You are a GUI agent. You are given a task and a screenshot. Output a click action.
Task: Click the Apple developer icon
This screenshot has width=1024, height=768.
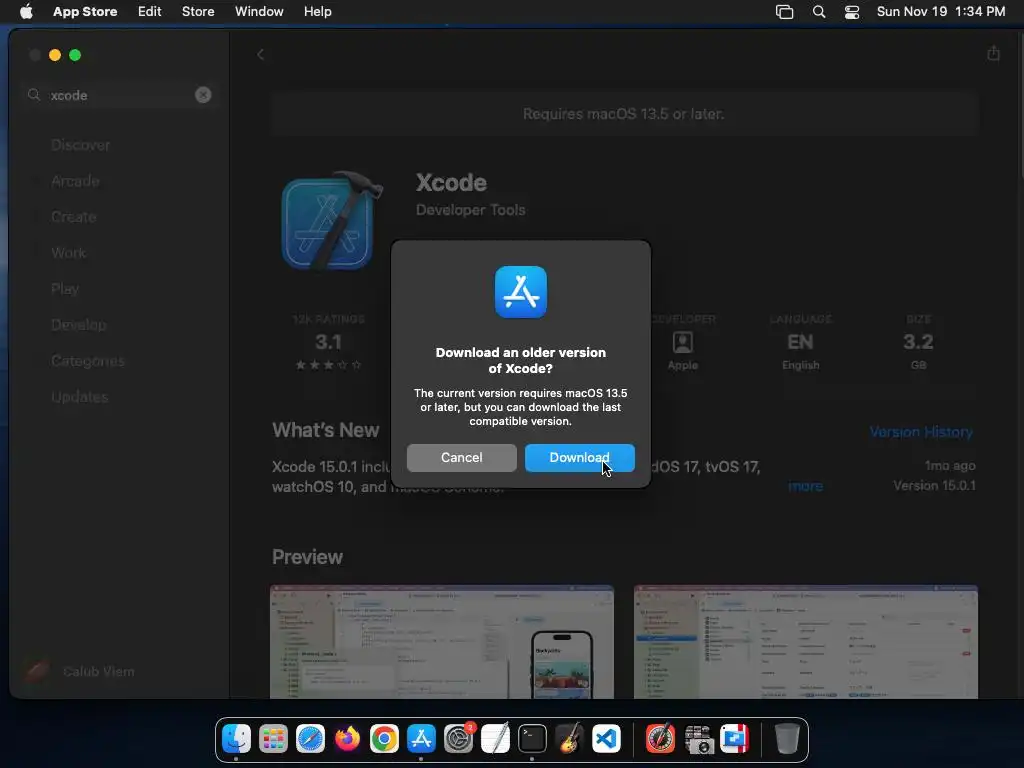682,342
